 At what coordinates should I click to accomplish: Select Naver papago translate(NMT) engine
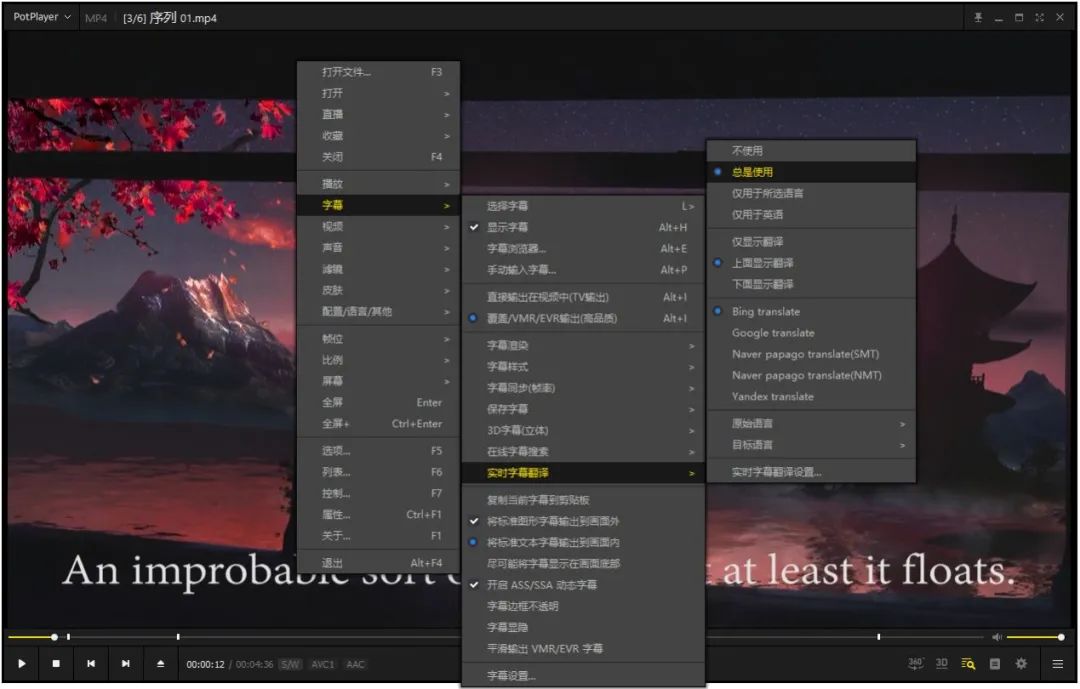pyautogui.click(x=811, y=376)
